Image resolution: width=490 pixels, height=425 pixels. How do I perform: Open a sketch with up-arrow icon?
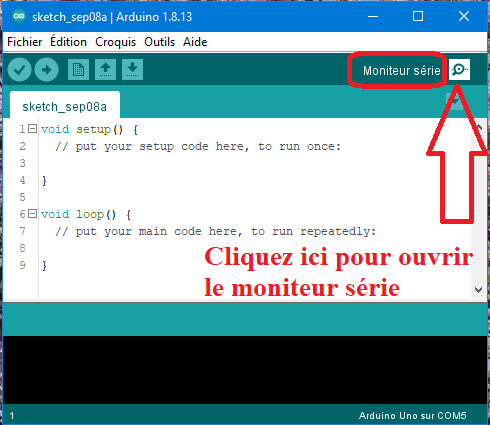point(105,70)
